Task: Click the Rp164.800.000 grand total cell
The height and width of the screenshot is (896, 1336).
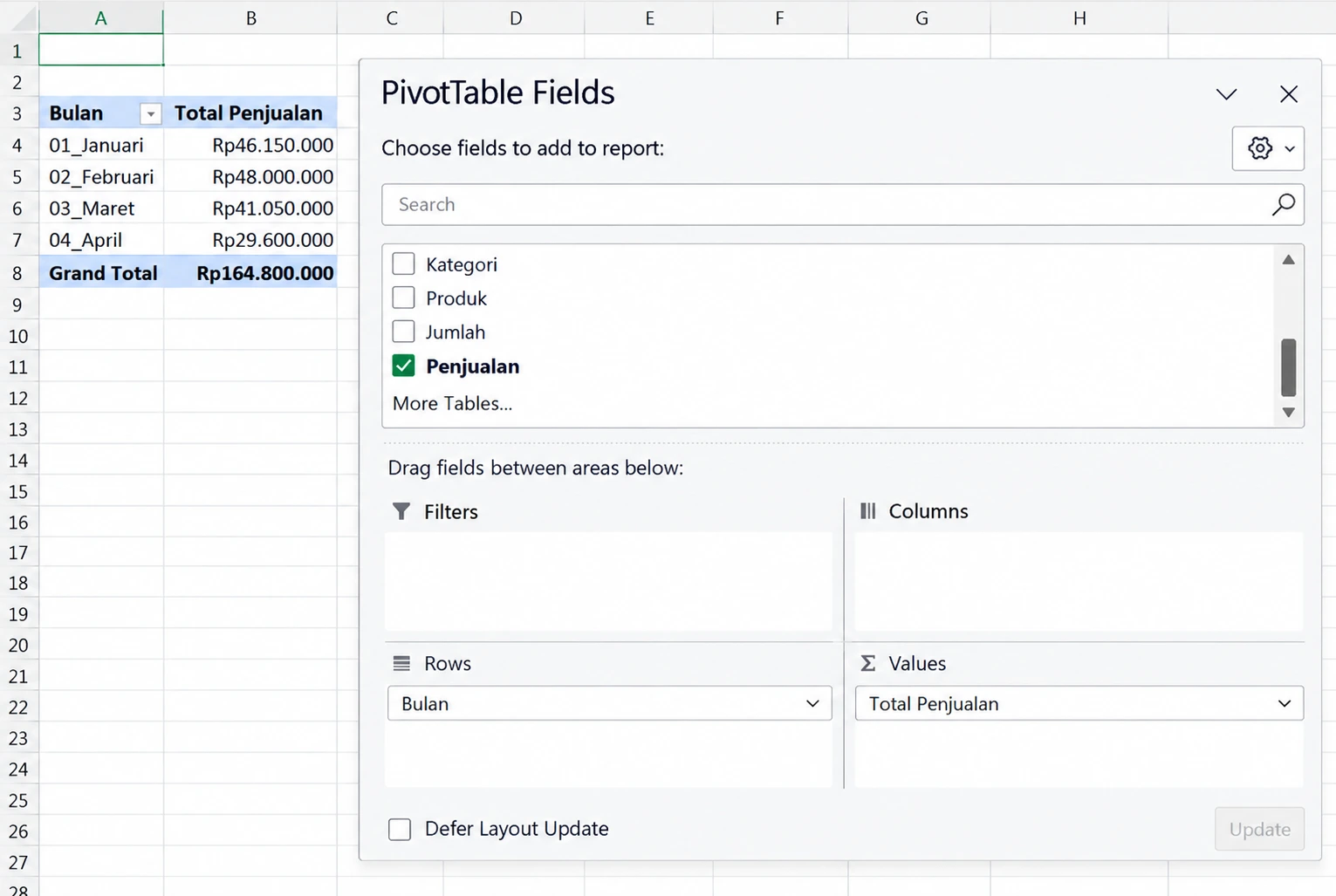Action: pos(250,272)
